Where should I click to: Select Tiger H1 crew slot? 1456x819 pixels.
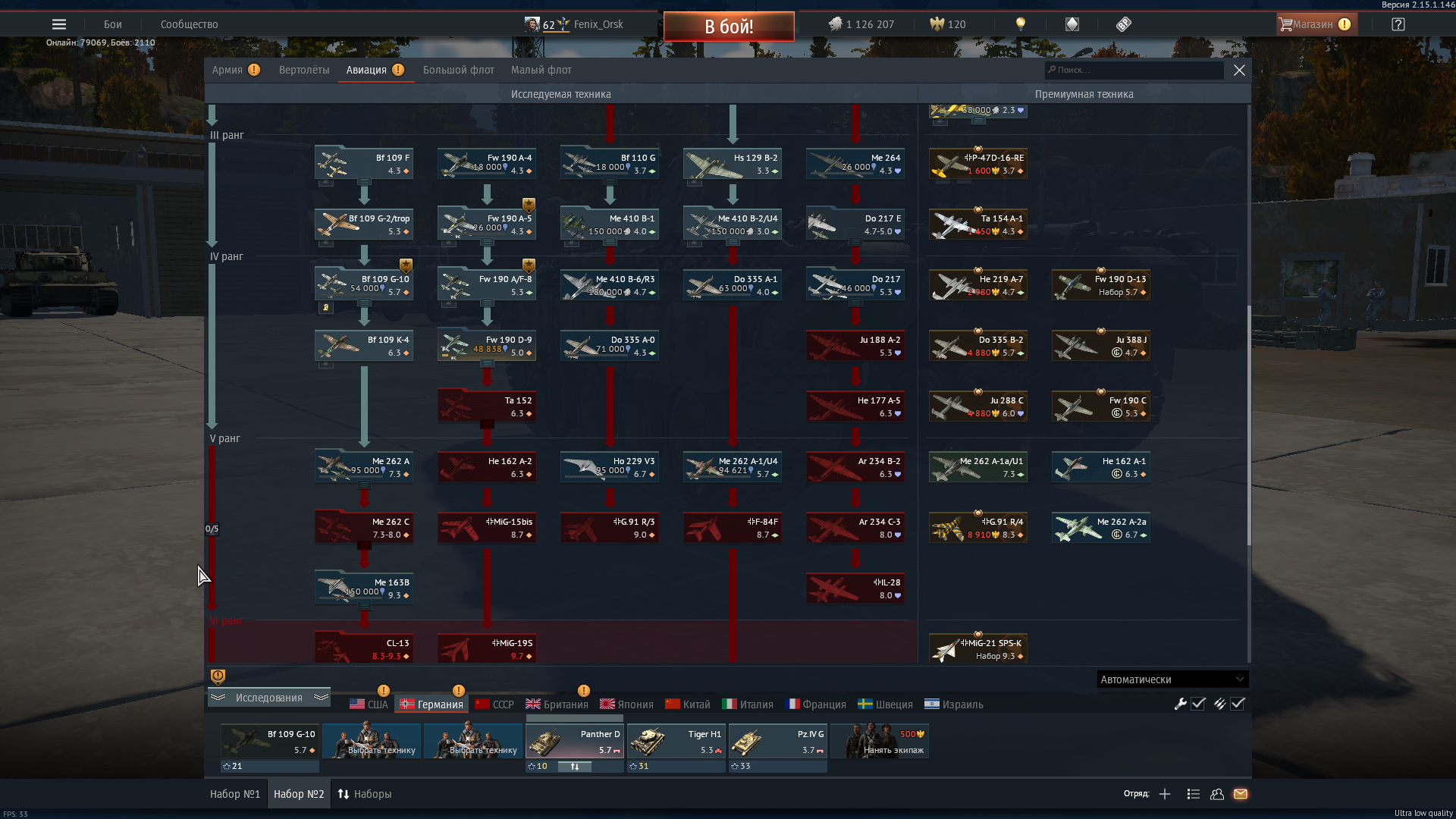point(676,742)
